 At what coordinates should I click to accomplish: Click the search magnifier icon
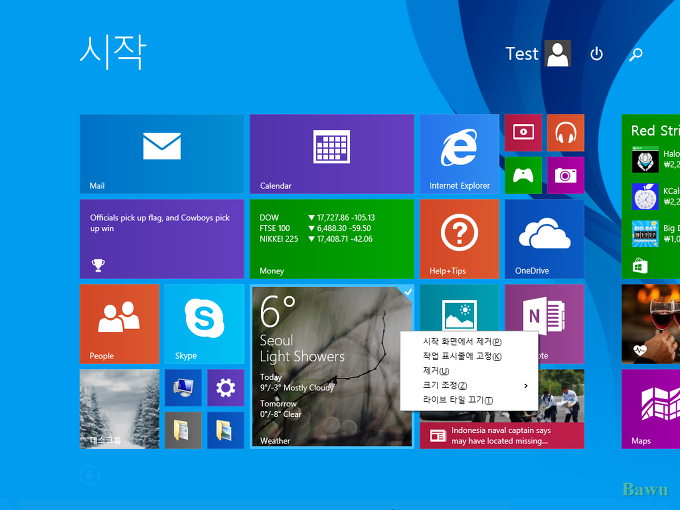click(x=636, y=54)
